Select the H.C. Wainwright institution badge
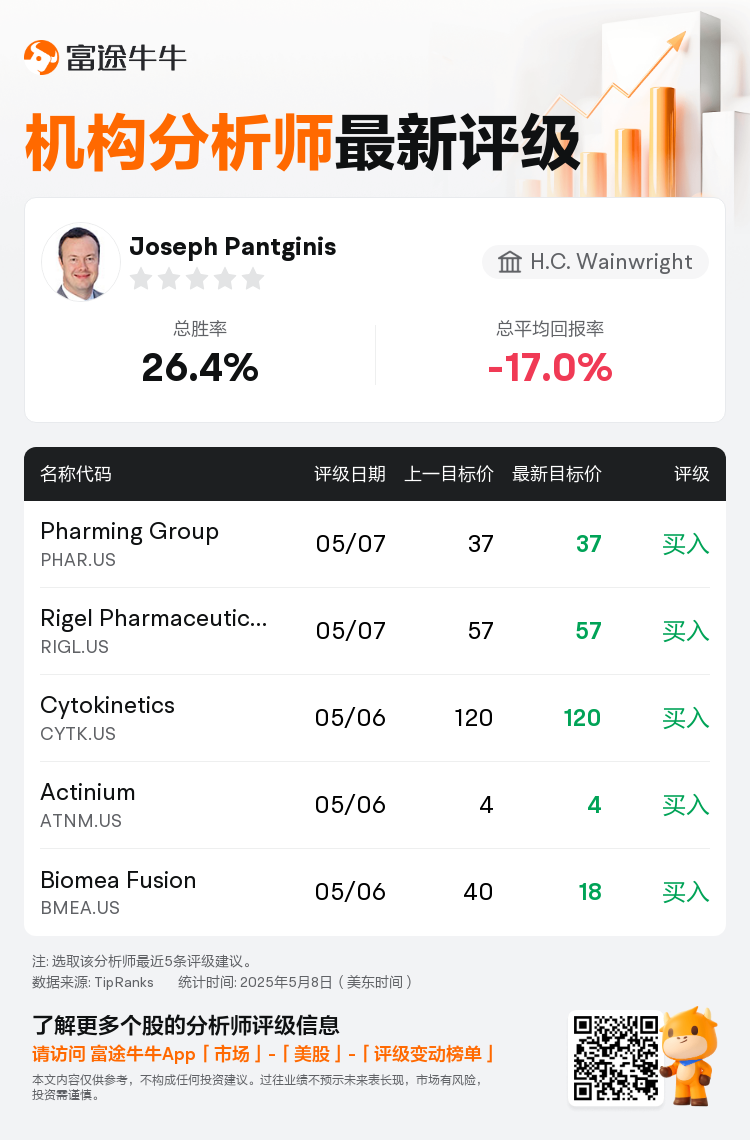 (595, 262)
